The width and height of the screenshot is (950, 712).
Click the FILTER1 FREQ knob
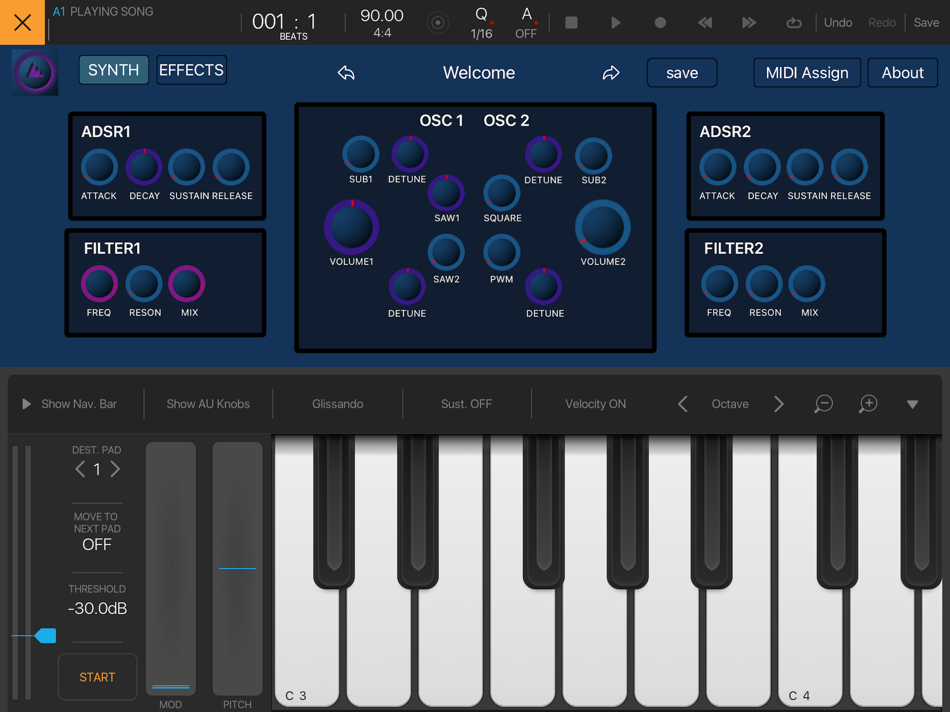coord(99,284)
